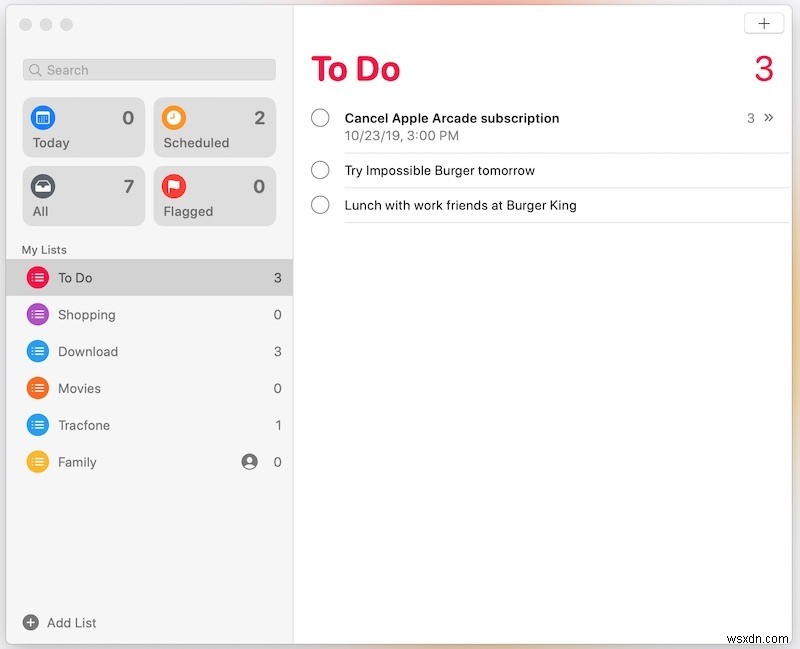Add a new reminder with the plus button
The height and width of the screenshot is (649, 800).
764,23
